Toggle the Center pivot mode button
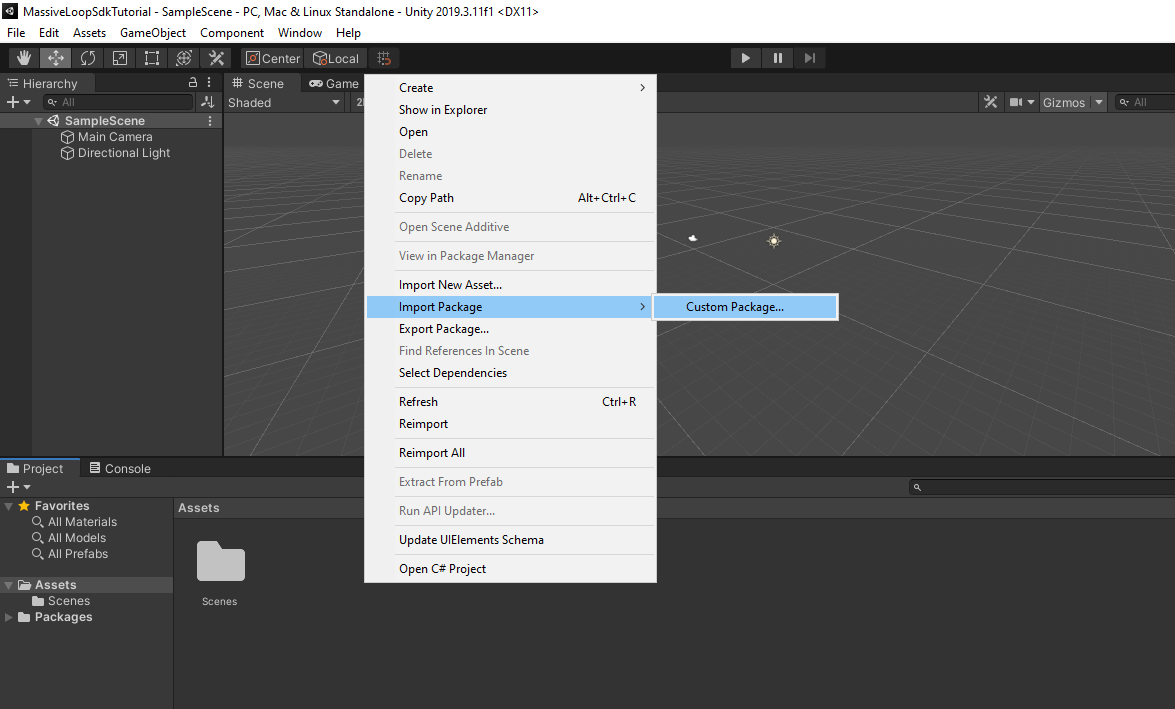 (x=273, y=58)
